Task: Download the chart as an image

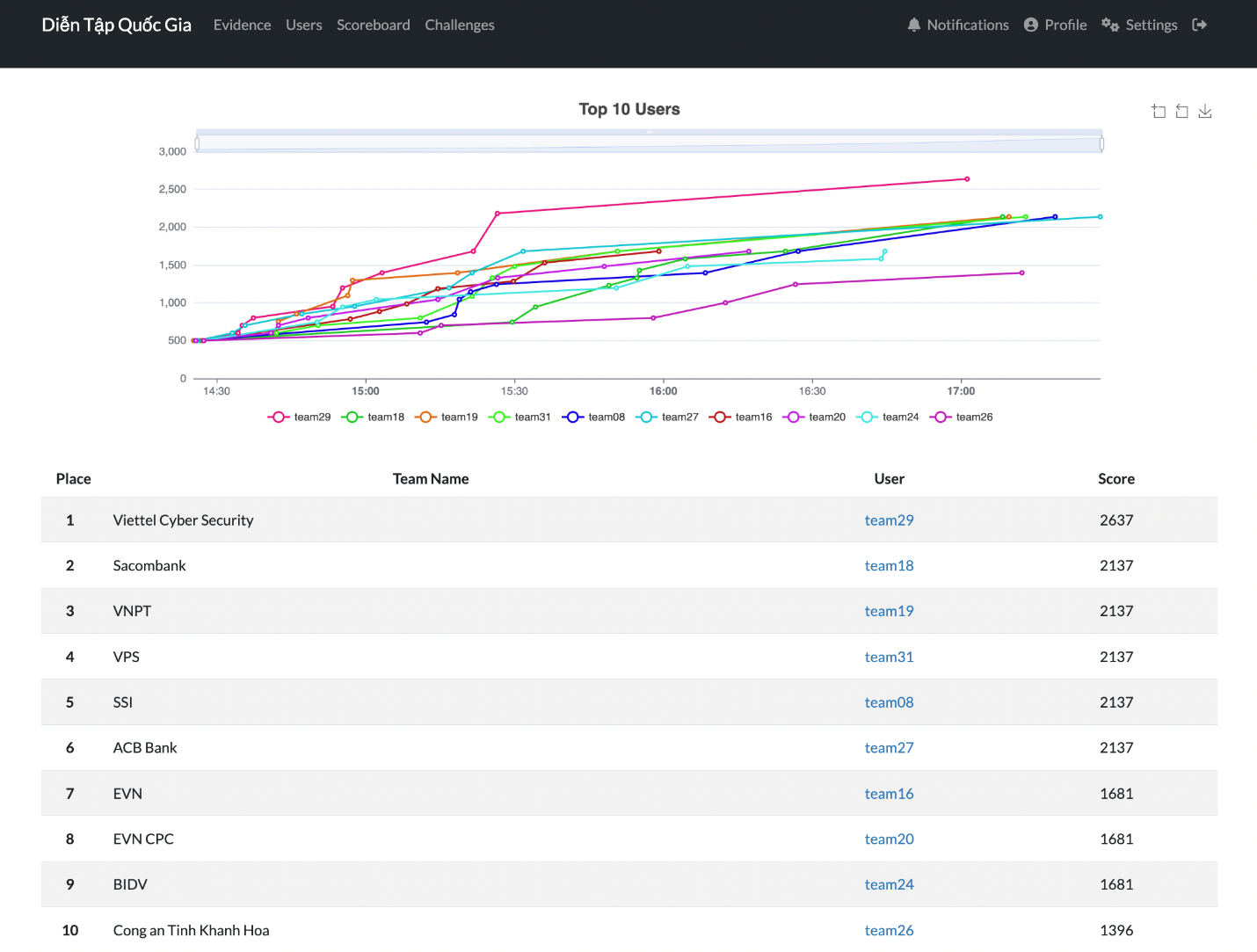Action: (x=1205, y=111)
